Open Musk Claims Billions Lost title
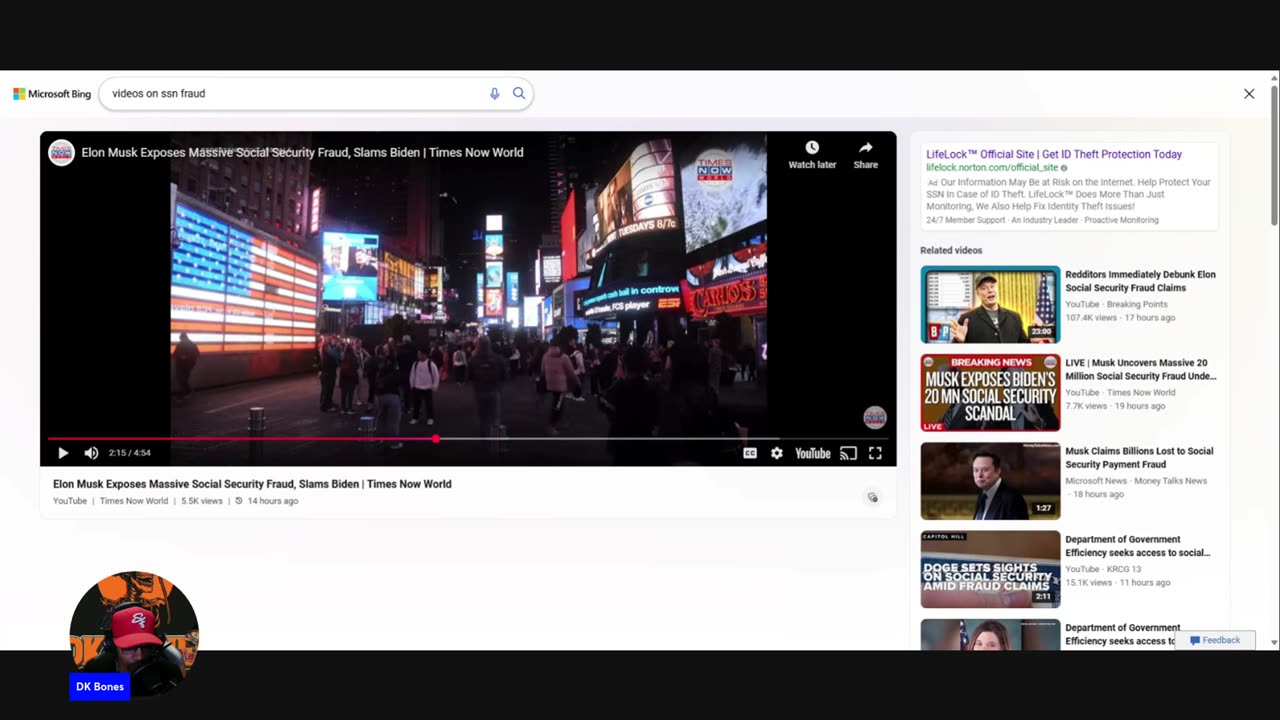Viewport: 1280px width, 720px height. tap(1139, 458)
